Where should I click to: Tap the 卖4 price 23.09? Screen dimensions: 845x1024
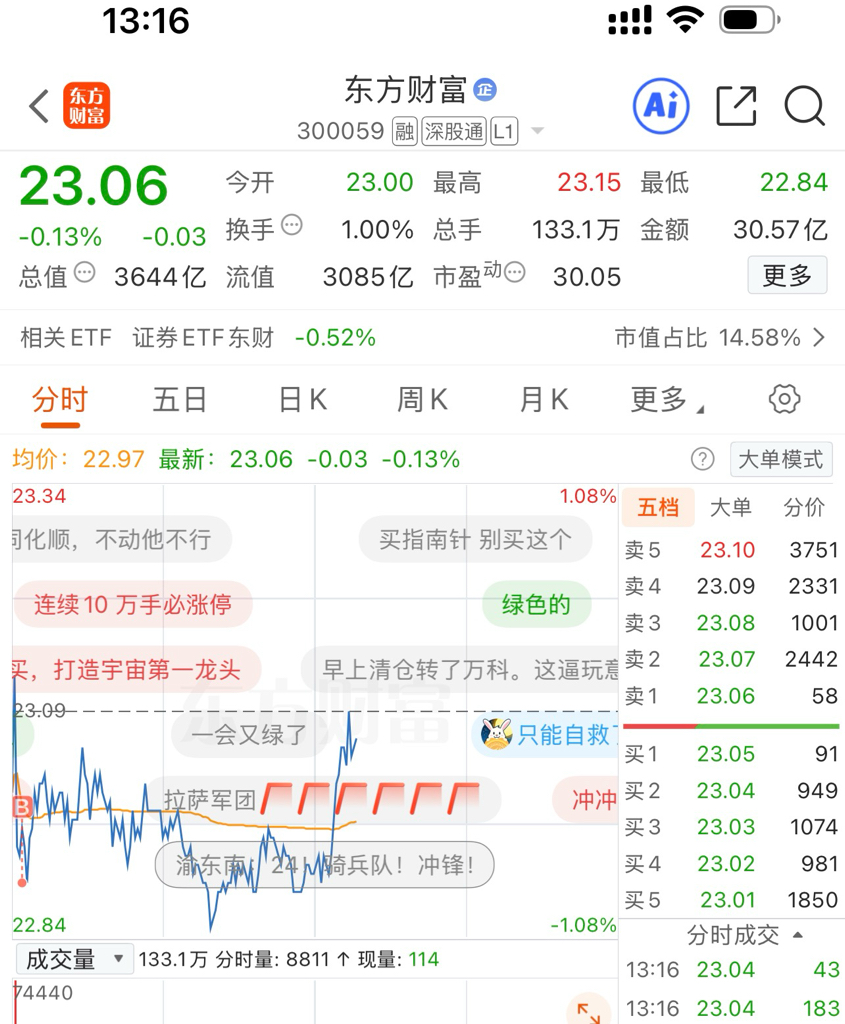pos(725,586)
